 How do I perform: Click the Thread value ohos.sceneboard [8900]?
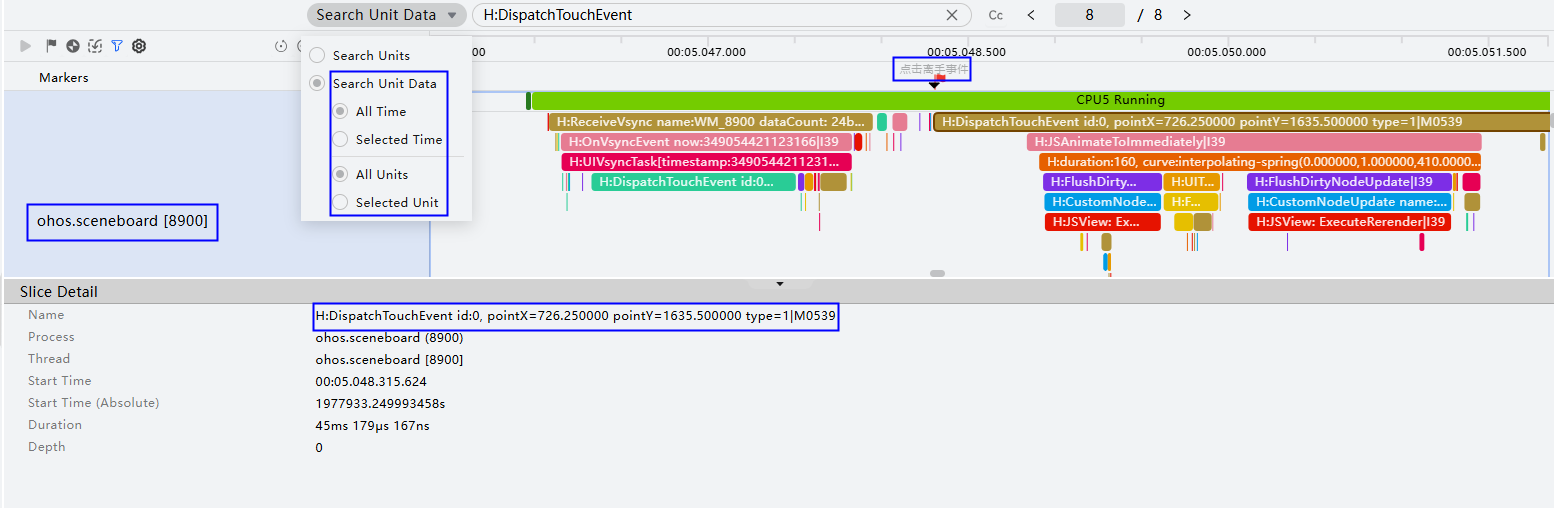389,359
